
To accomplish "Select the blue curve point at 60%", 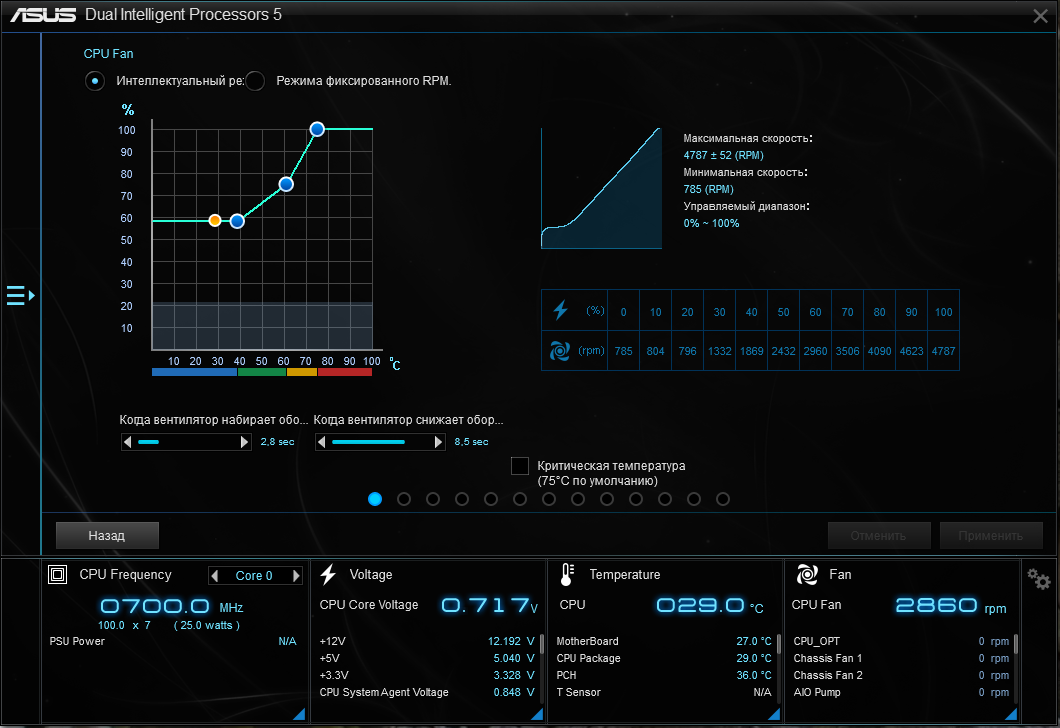I will coord(237,221).
